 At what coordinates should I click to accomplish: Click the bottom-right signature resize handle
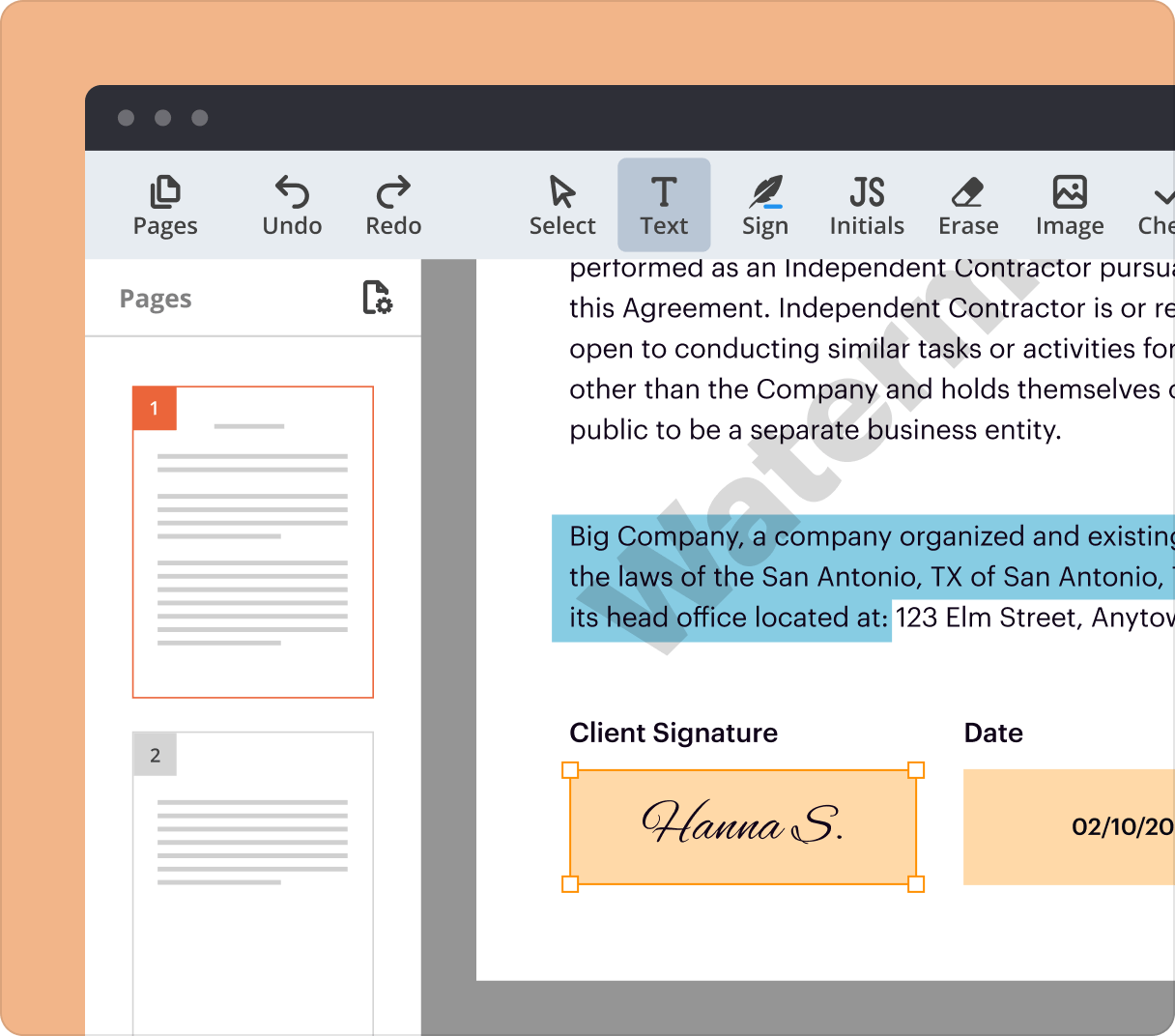(915, 882)
